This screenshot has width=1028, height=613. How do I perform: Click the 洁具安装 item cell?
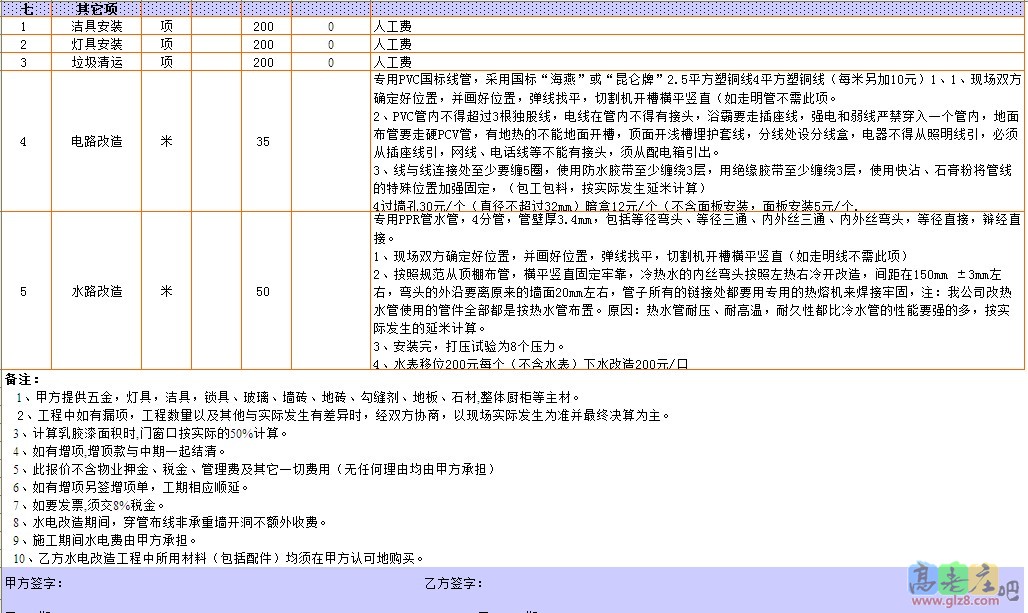click(98, 27)
